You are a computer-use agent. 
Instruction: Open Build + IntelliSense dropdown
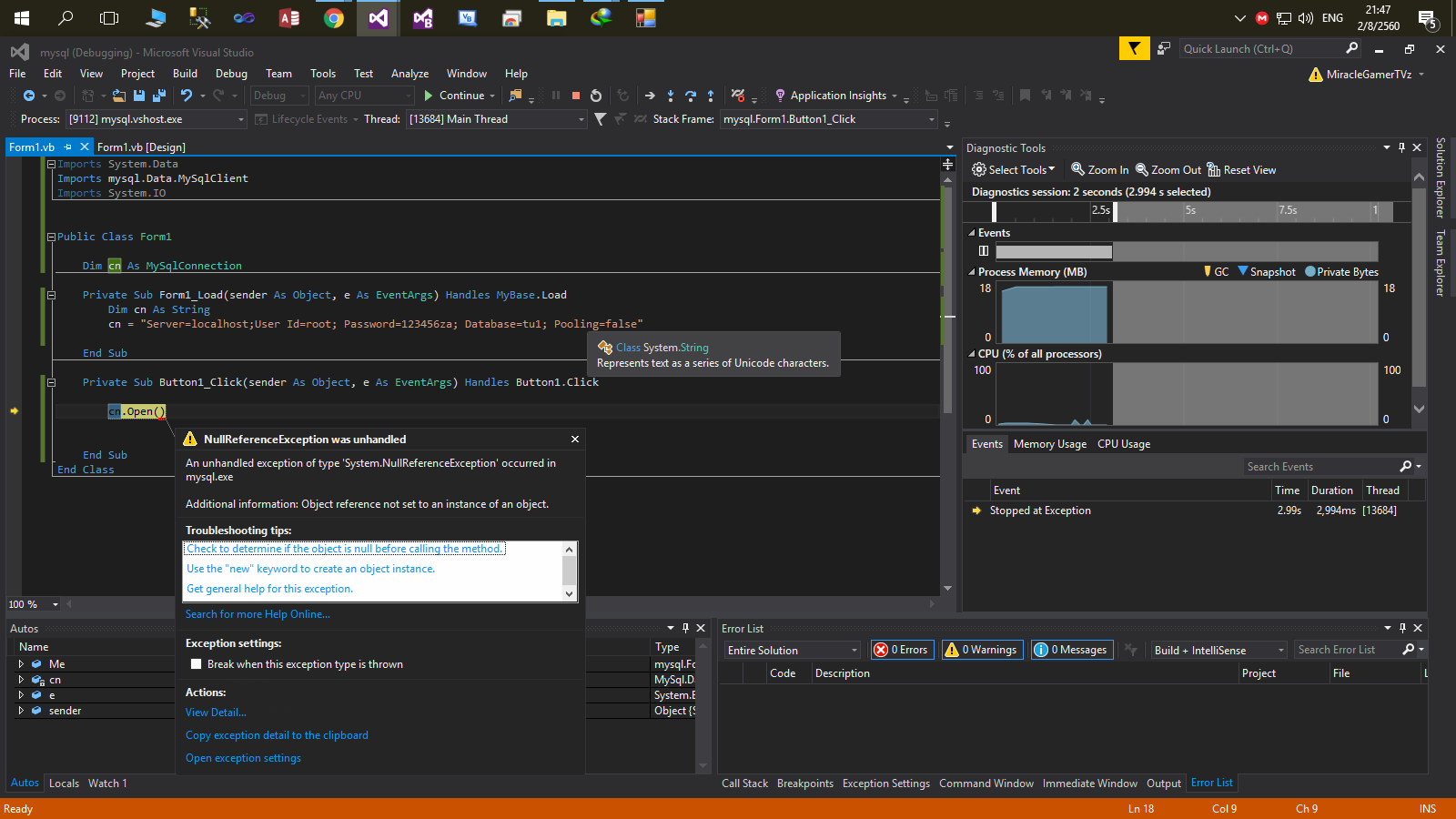point(1218,650)
